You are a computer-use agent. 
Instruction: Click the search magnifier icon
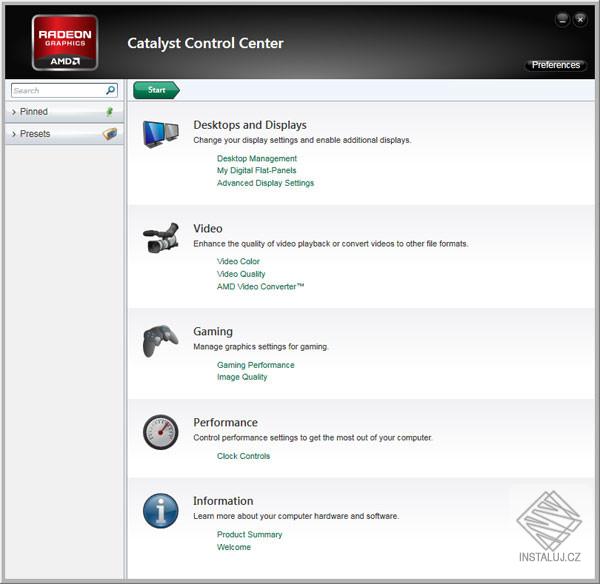(110, 90)
